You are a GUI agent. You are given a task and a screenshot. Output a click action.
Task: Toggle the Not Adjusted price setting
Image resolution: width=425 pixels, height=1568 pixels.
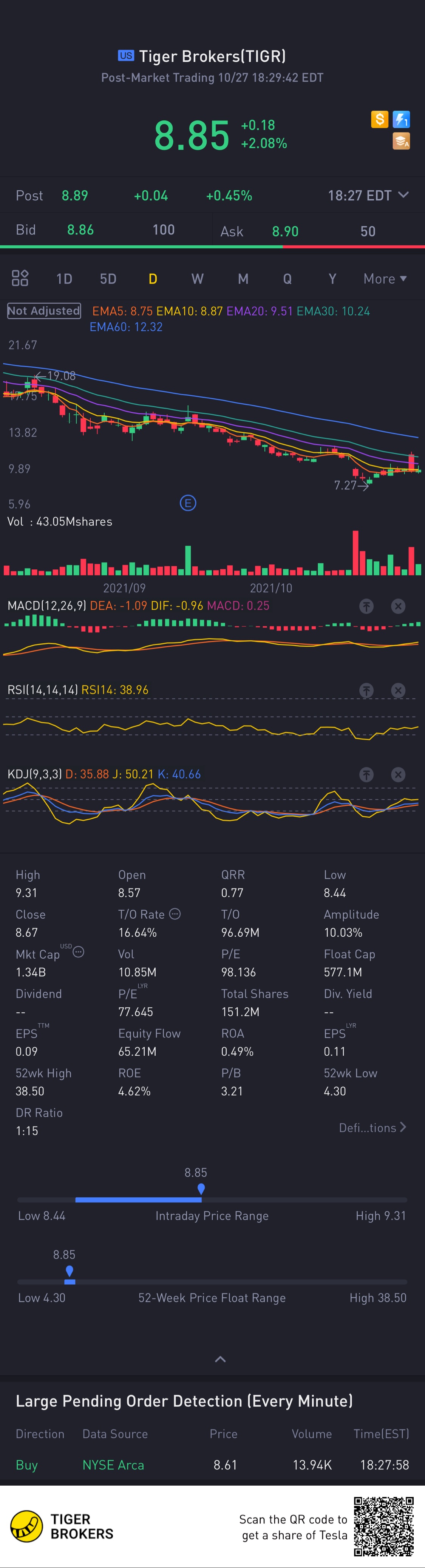click(44, 311)
